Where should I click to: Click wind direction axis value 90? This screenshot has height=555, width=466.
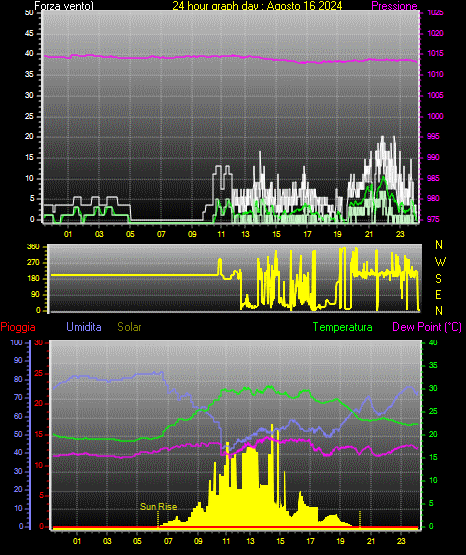[x=35, y=294]
